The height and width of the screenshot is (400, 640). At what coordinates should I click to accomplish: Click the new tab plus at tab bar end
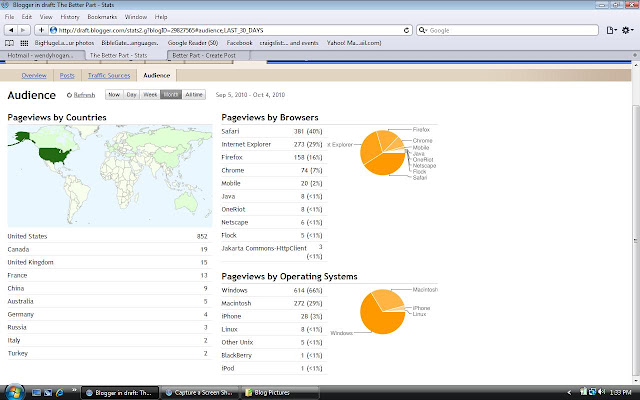point(635,55)
